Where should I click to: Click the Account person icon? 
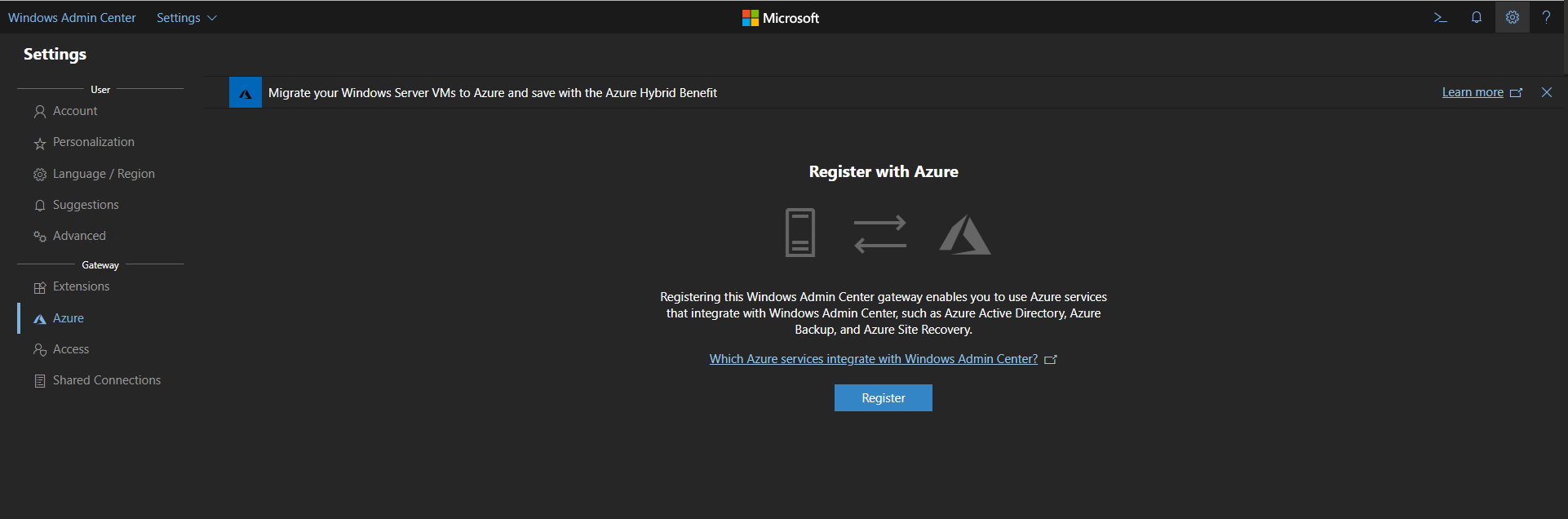tap(40, 112)
